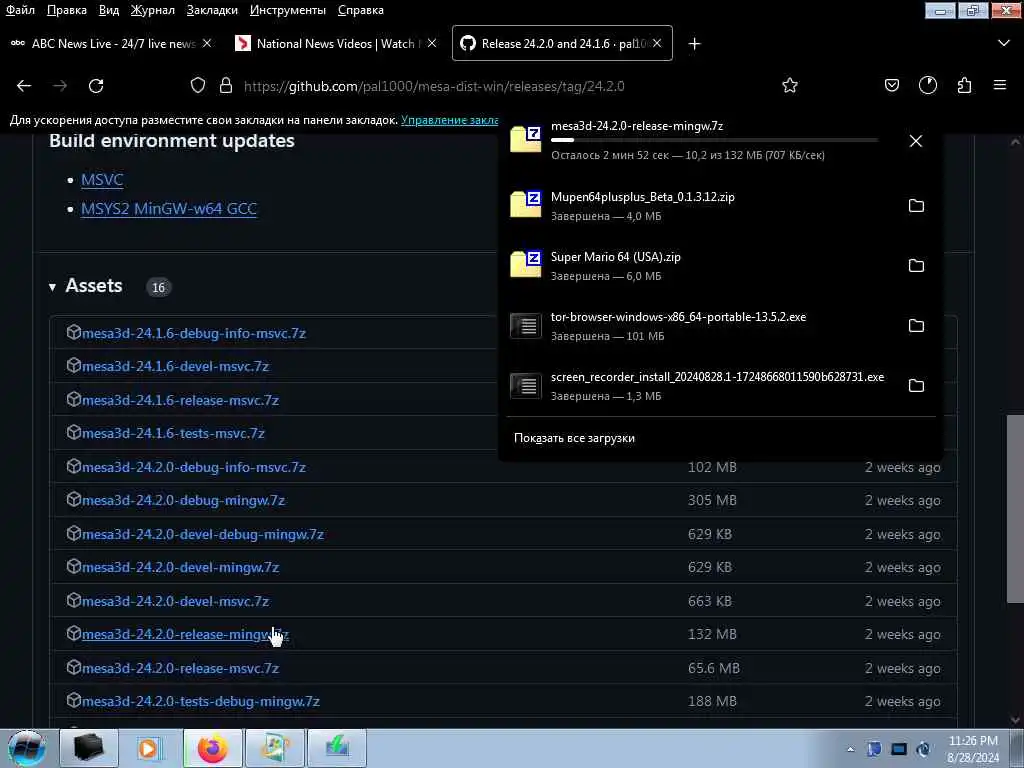Open the Инструменты menu
Image resolution: width=1024 pixels, height=768 pixels.
[288, 10]
